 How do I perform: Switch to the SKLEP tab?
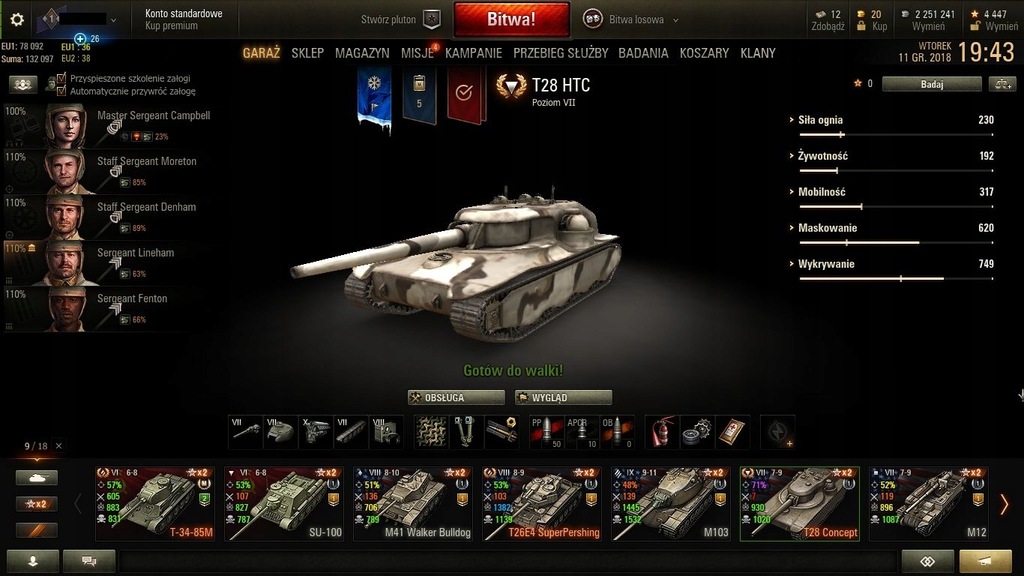coord(308,53)
